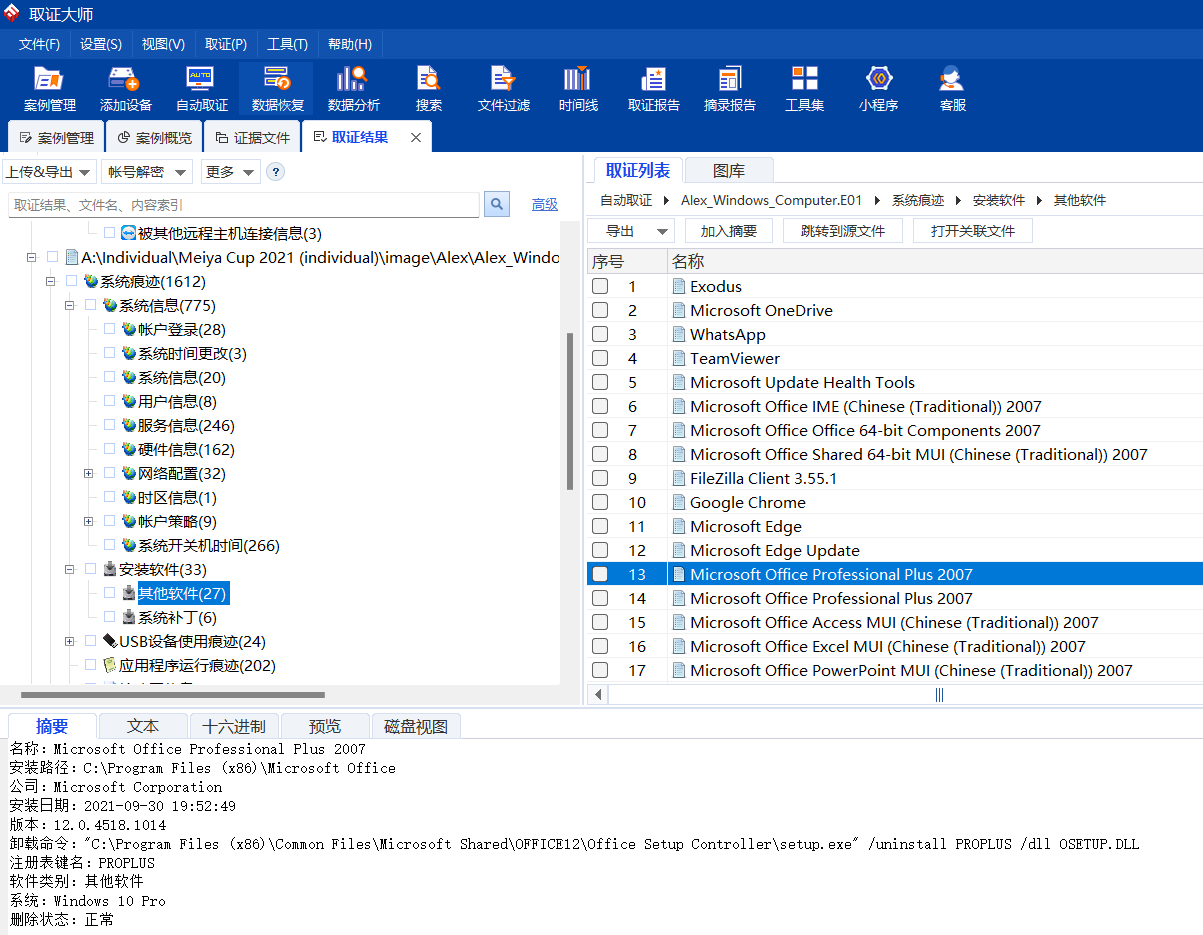Open 摘录报告 toolbar icon
This screenshot has height=935, width=1203.
pos(729,89)
